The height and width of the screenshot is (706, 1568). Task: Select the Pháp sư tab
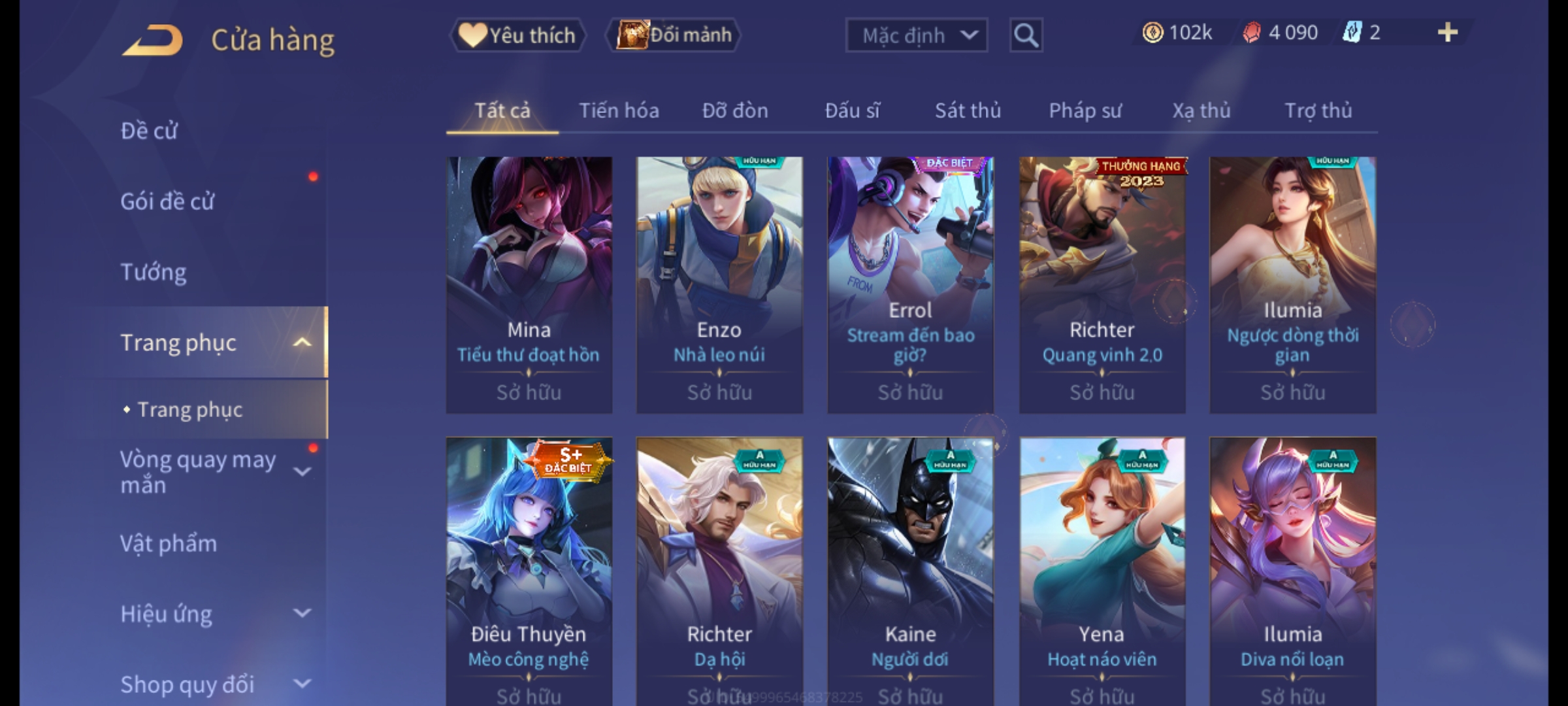[1085, 110]
